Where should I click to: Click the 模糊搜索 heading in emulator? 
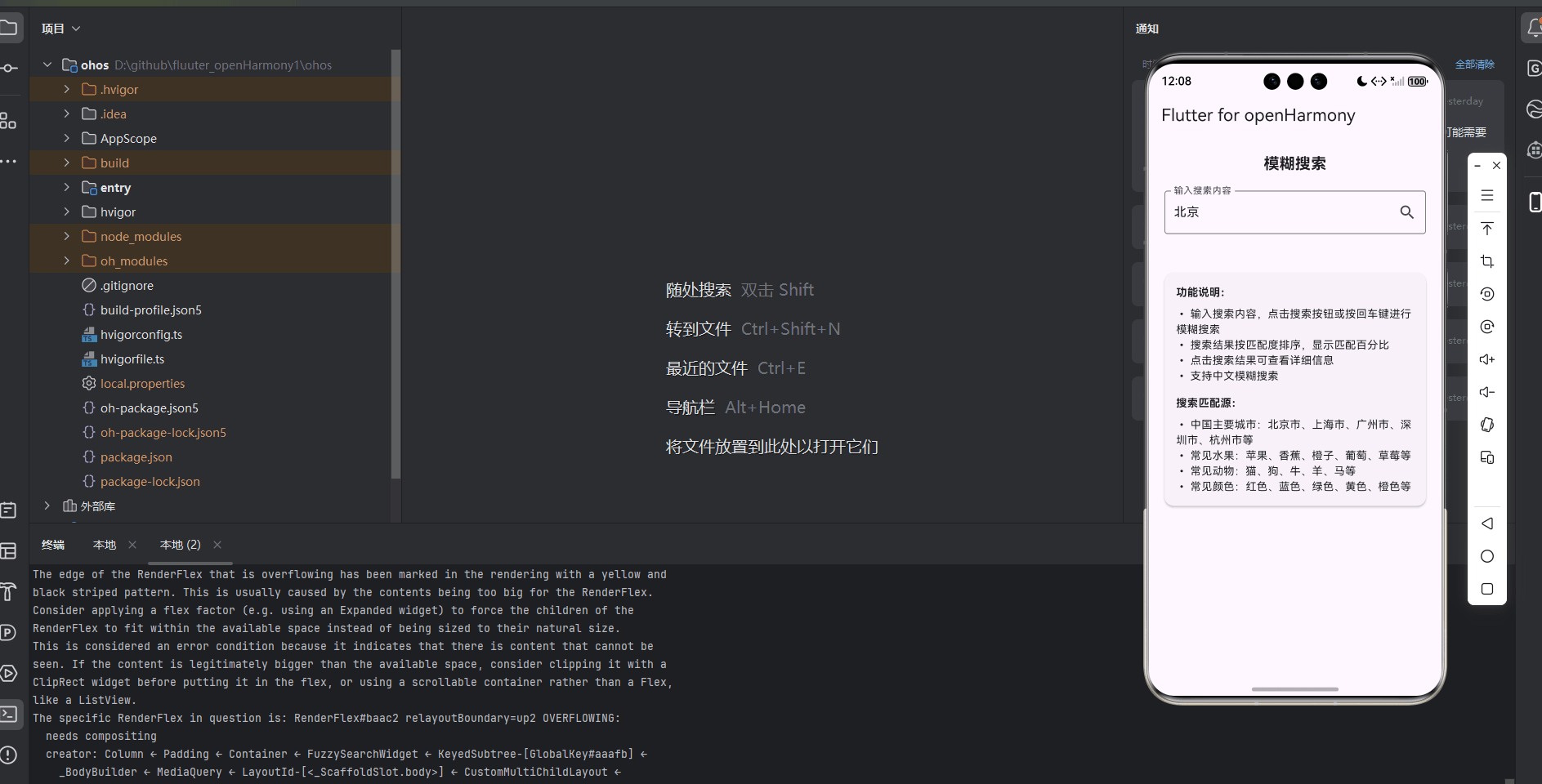1294,163
